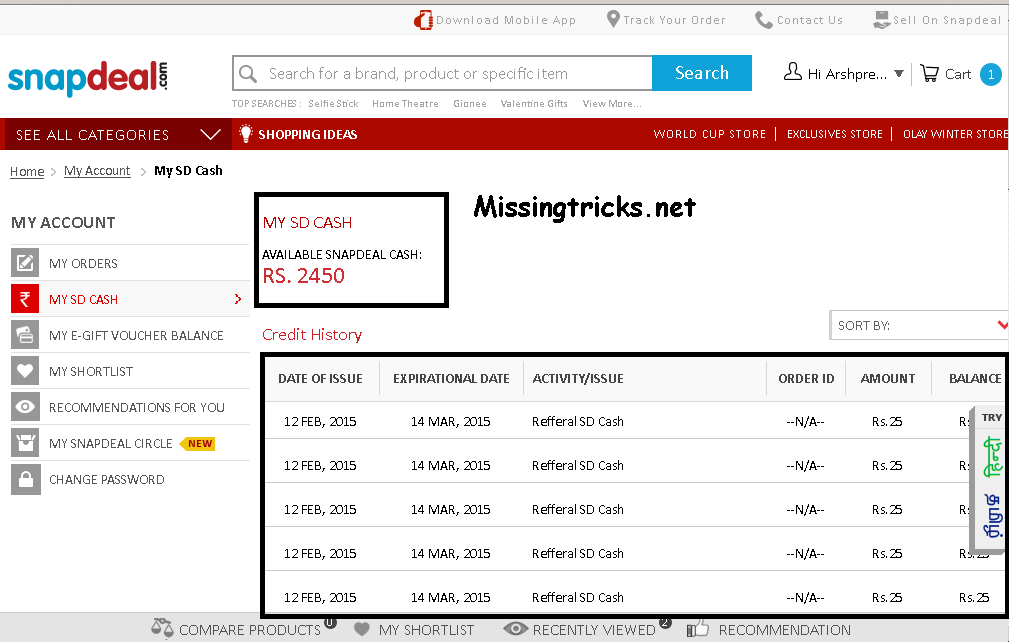The height and width of the screenshot is (642, 1009).
Task: Open My Shortlist in sidebar menu
Action: tap(130, 371)
